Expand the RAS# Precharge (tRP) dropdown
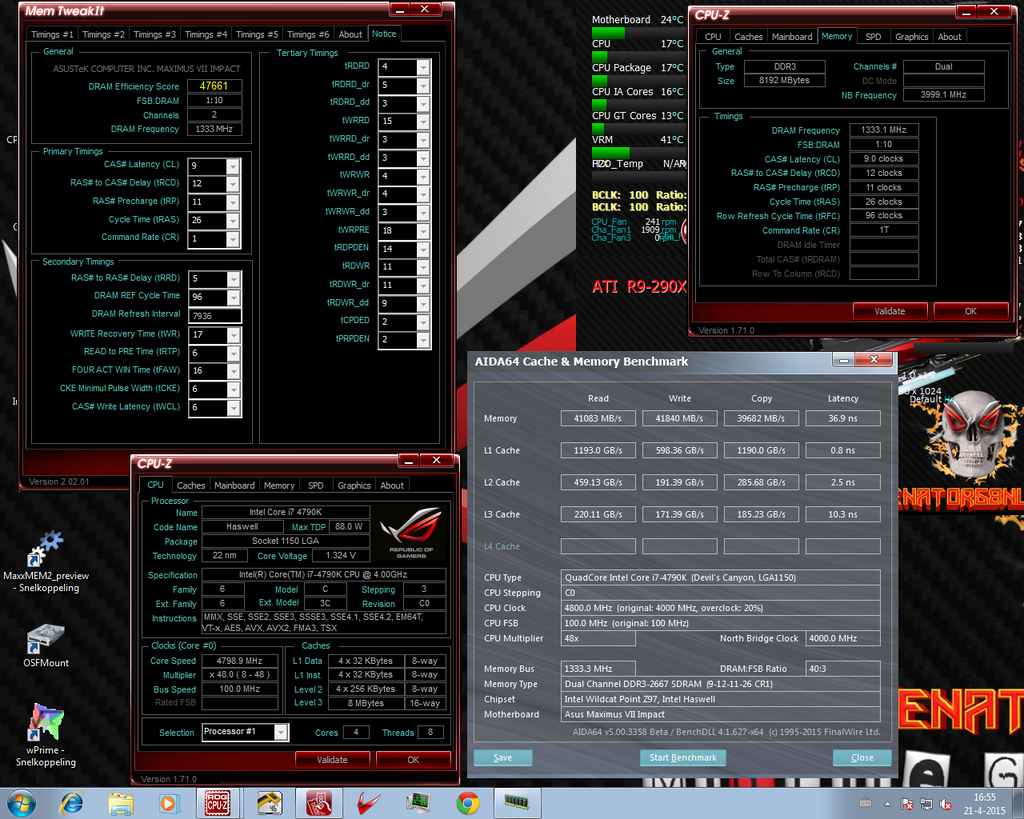 [232, 202]
